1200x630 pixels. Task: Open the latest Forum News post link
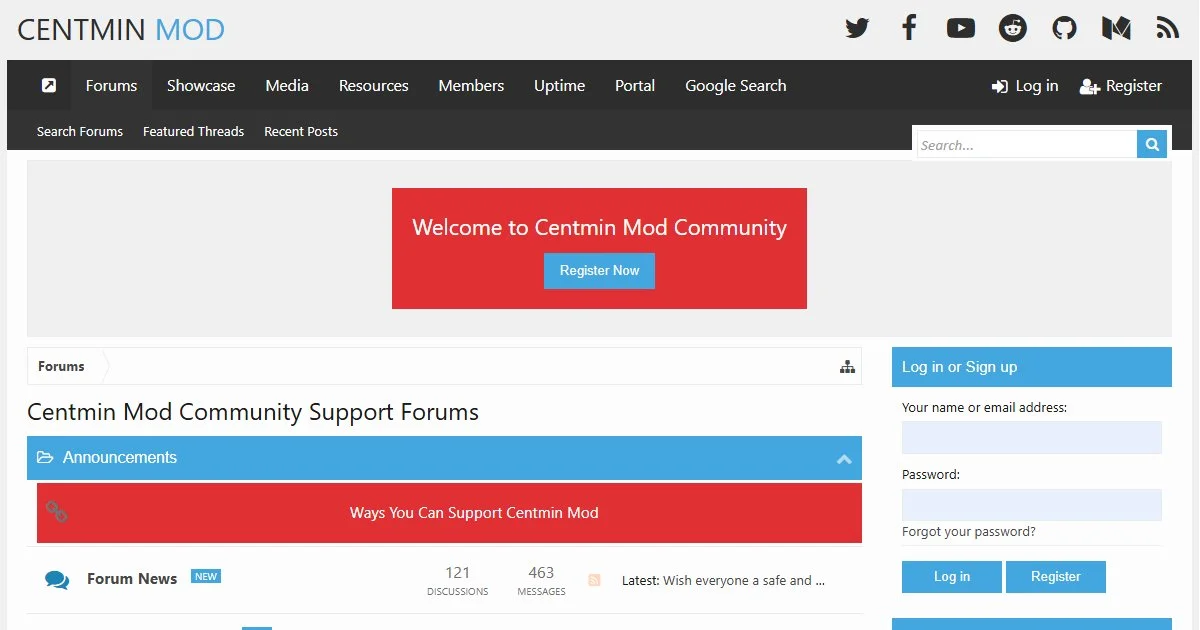click(x=744, y=580)
